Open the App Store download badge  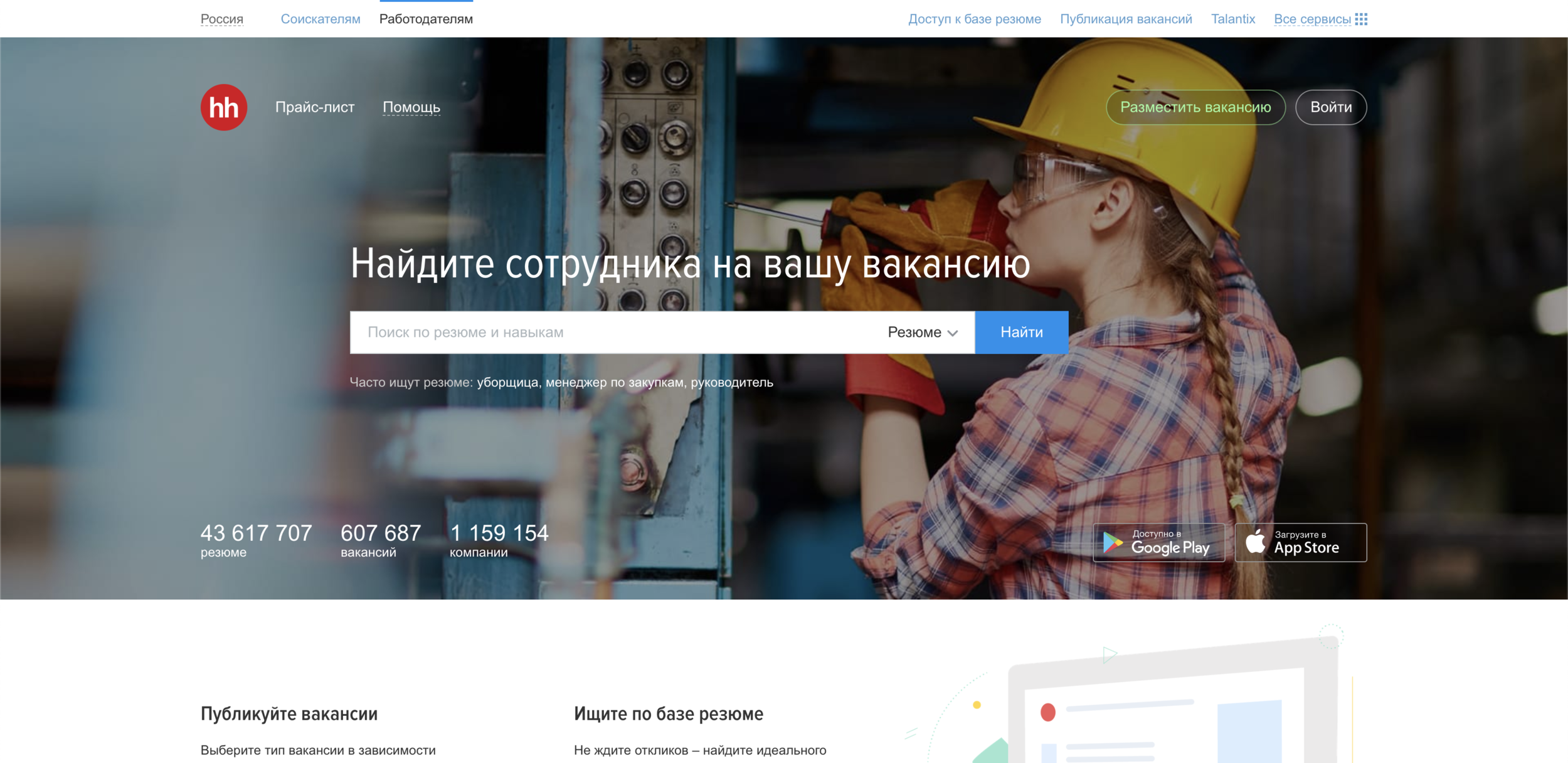[1300, 542]
